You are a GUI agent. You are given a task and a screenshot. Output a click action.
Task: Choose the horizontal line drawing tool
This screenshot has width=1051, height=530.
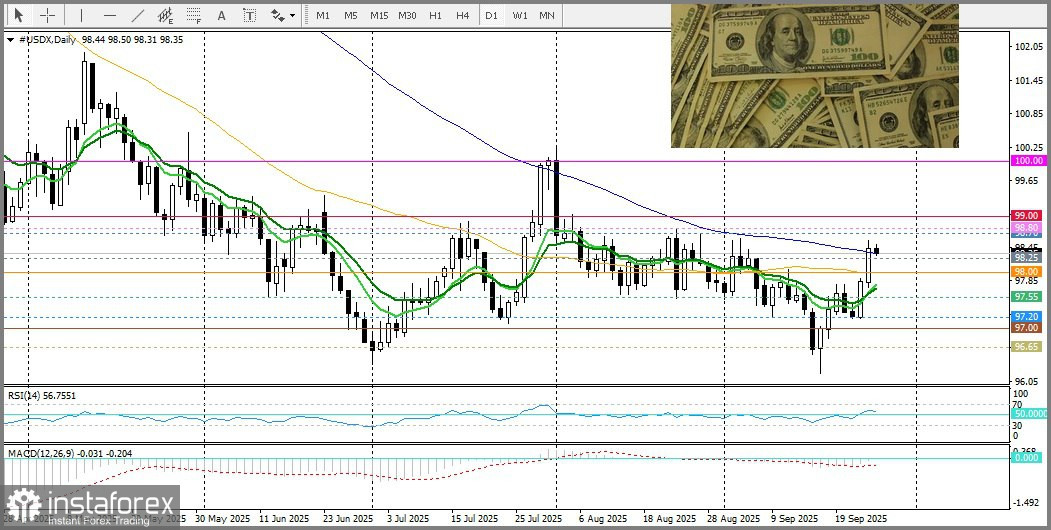click(x=110, y=15)
